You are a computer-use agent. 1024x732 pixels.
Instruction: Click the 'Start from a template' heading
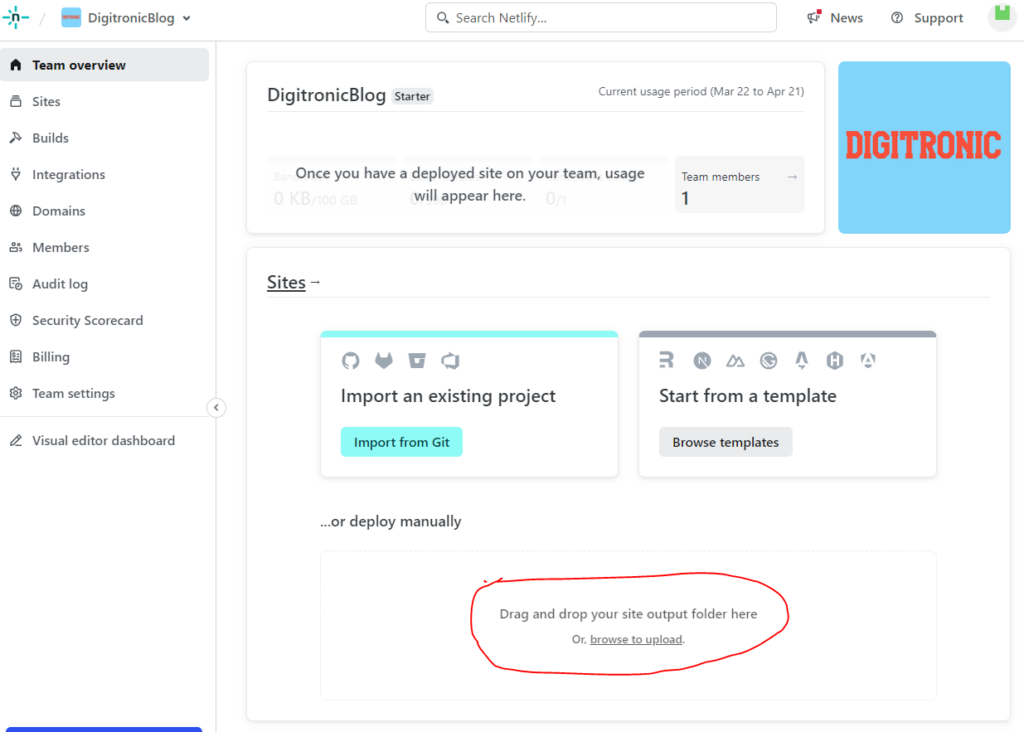[748, 396]
